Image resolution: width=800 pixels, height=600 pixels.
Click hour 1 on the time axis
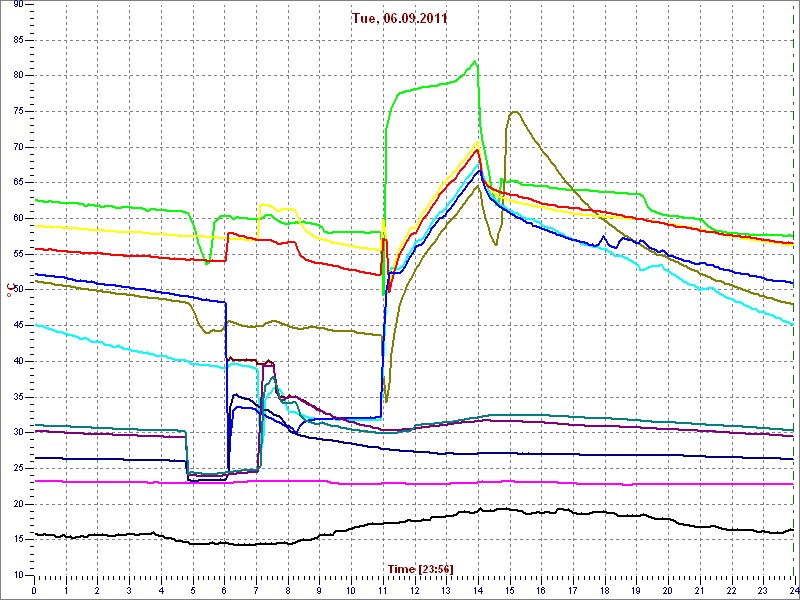(66, 591)
